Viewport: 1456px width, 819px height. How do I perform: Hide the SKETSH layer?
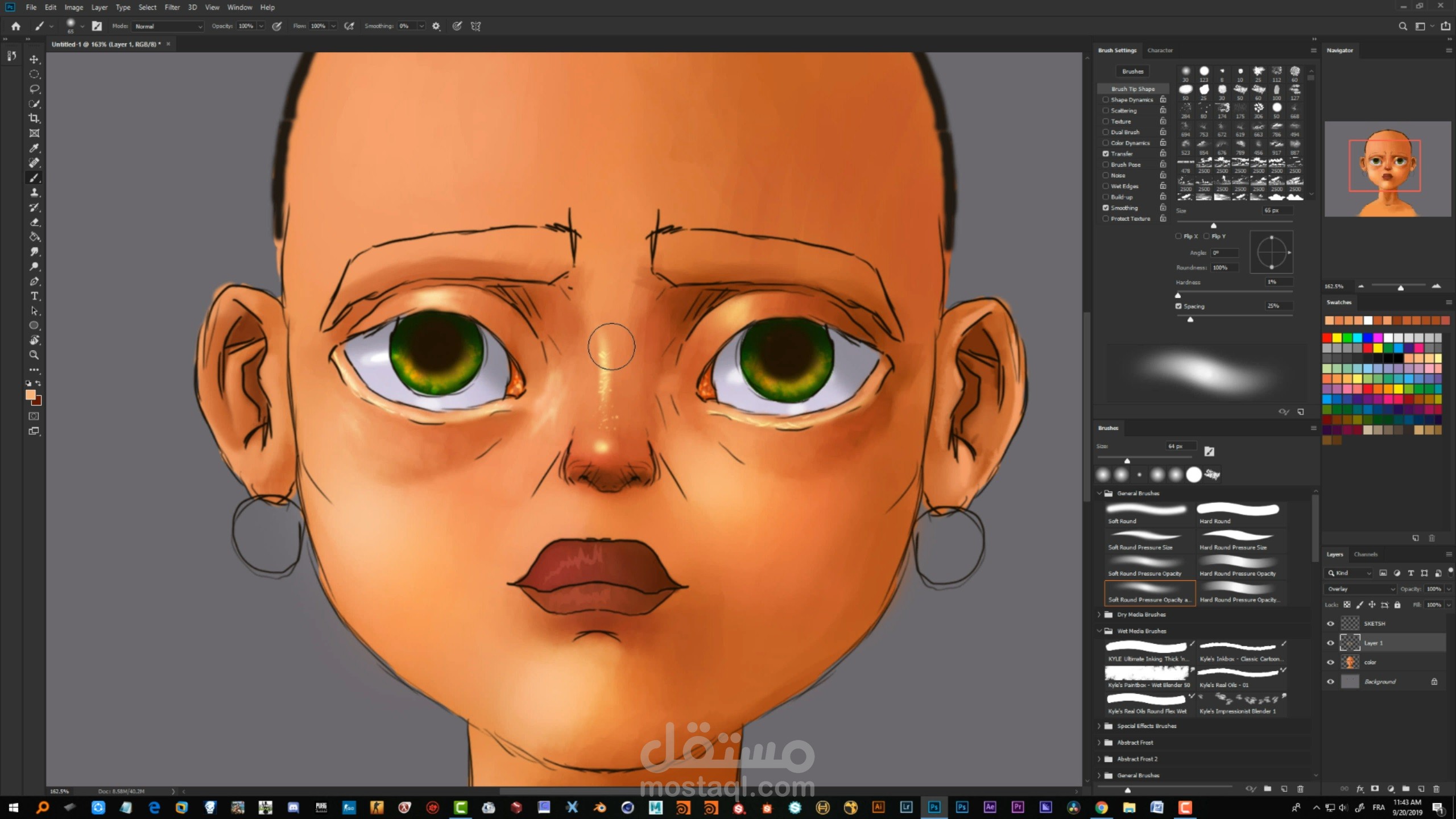[1330, 623]
